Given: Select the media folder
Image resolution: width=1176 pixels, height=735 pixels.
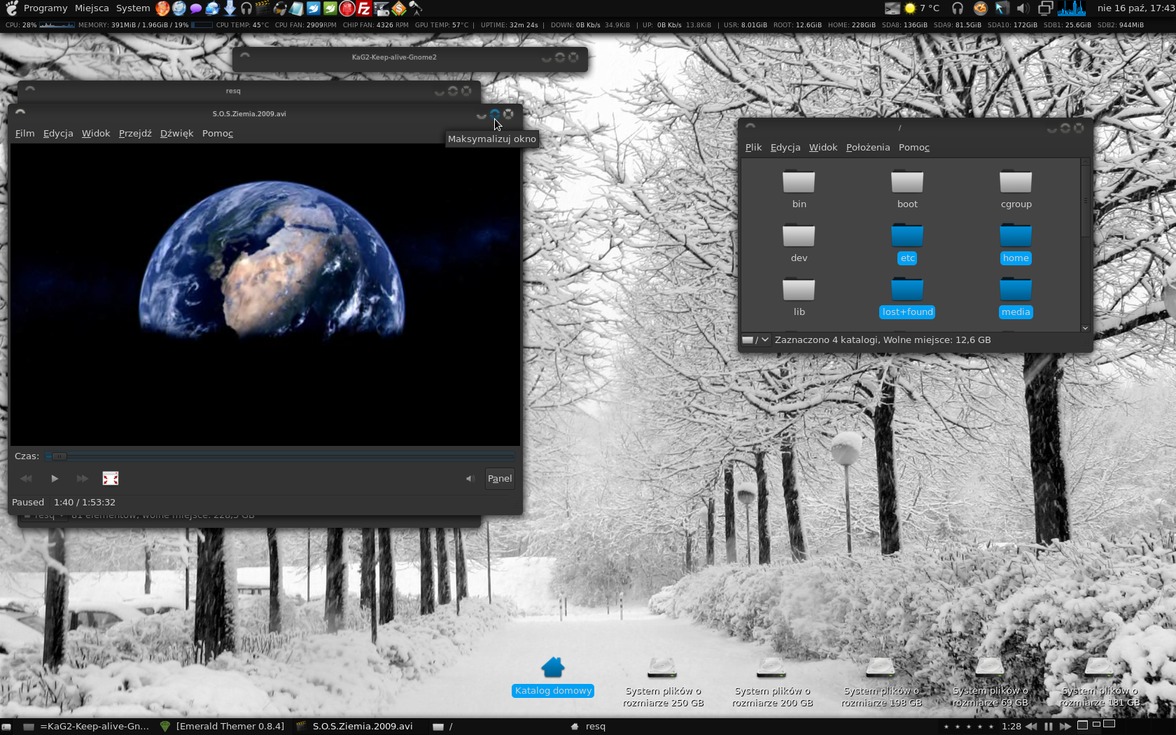Looking at the screenshot, I should pos(1016,298).
